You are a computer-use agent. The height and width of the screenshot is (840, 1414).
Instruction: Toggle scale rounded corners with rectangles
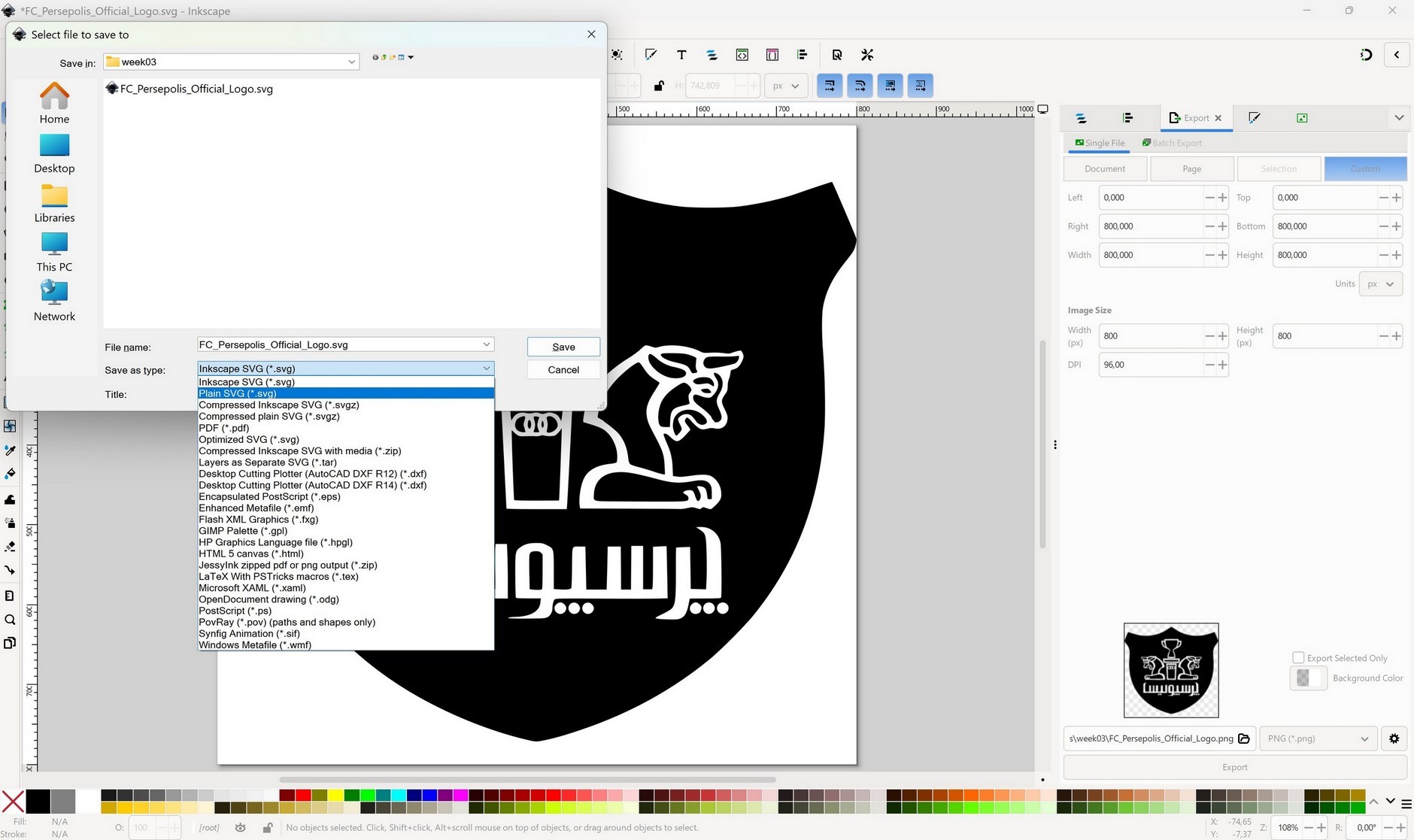point(860,86)
